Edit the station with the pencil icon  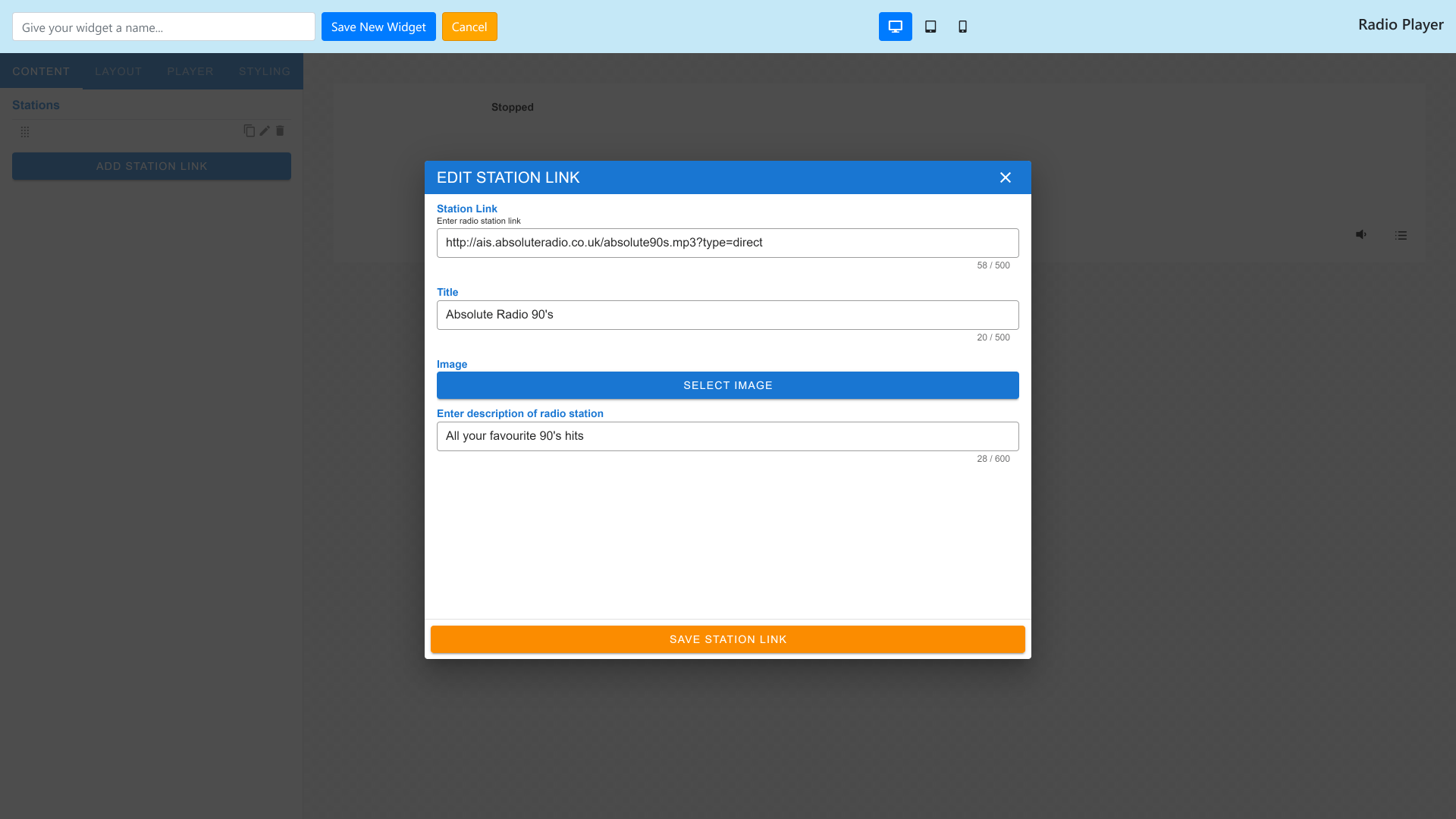coord(265,130)
